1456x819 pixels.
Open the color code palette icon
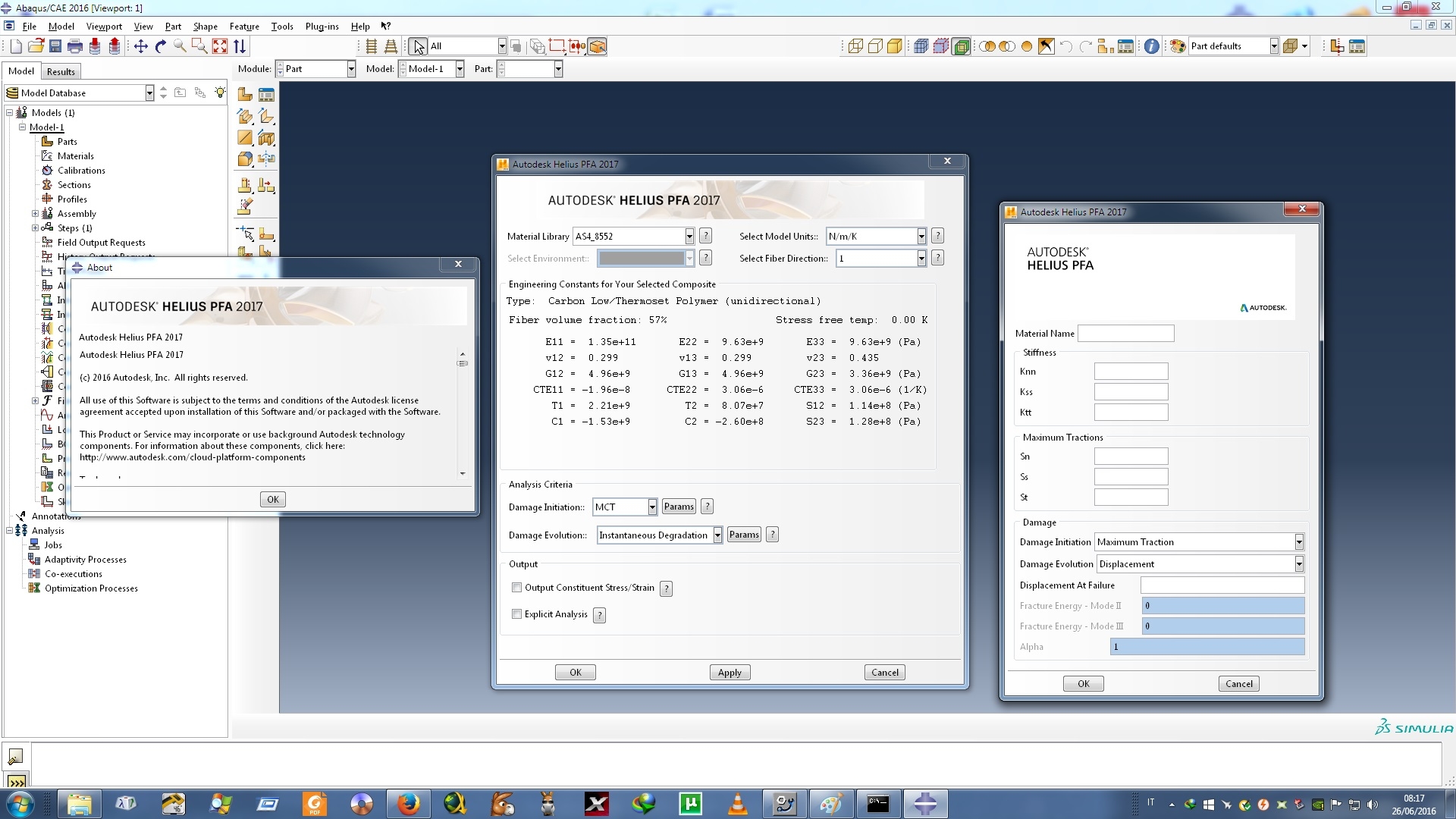click(x=1178, y=46)
